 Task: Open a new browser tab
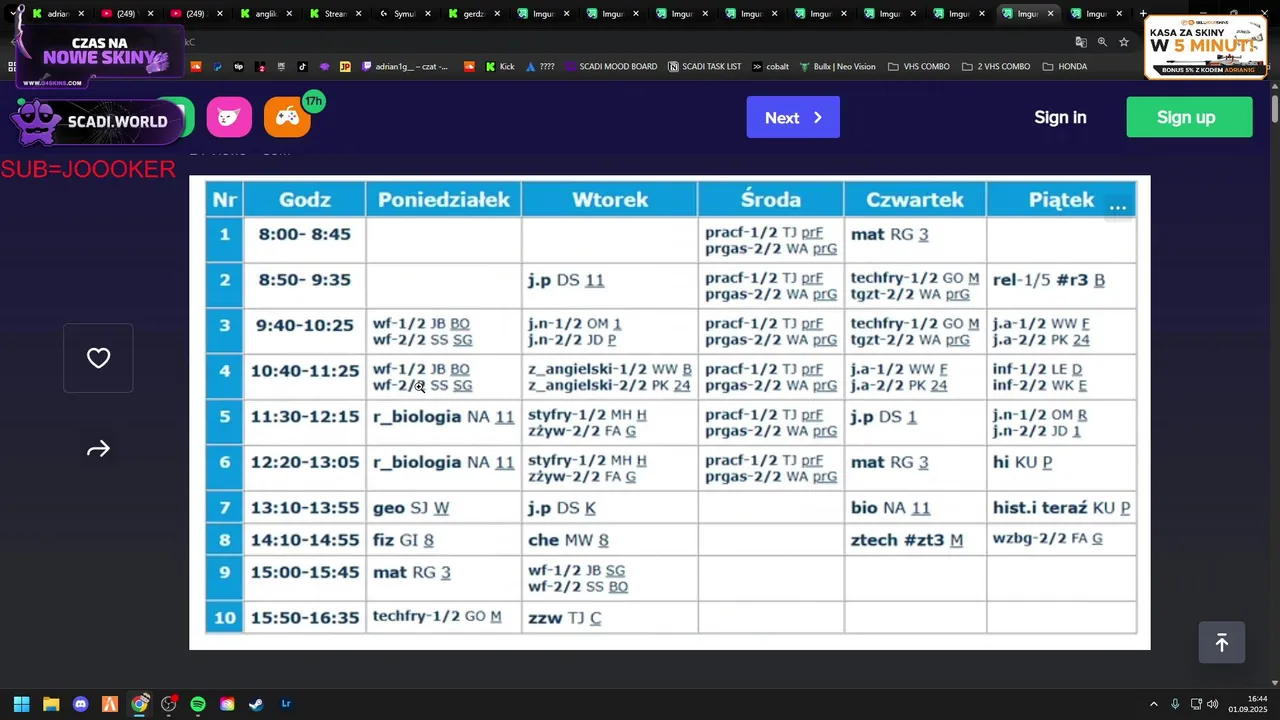1143,14
